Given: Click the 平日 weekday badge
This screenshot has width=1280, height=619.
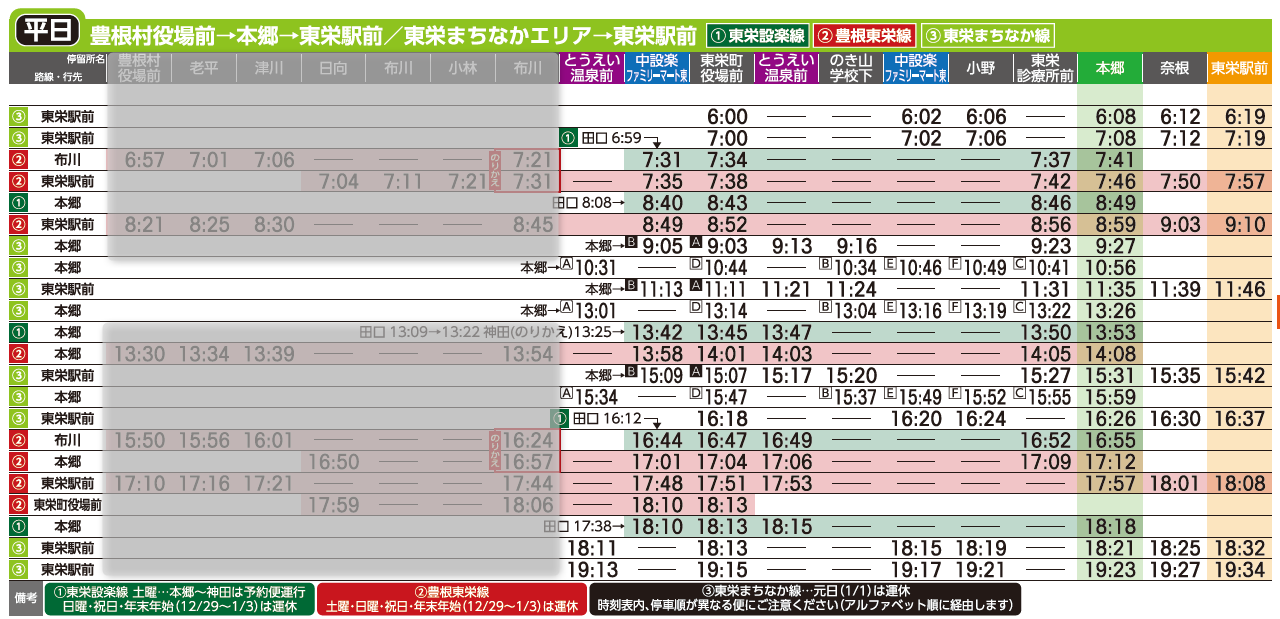Looking at the screenshot, I should 46,30.
